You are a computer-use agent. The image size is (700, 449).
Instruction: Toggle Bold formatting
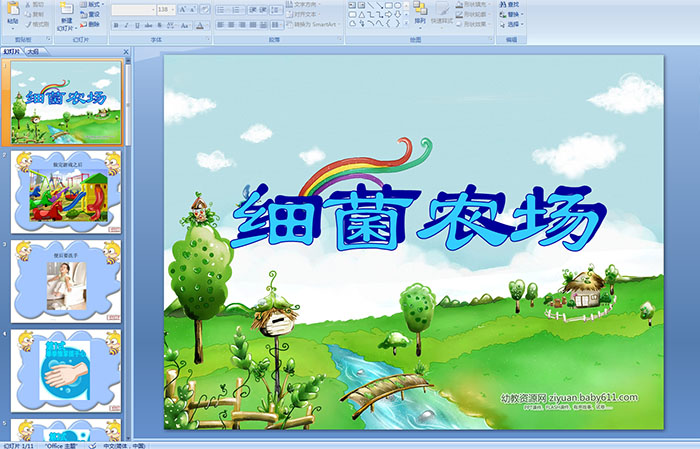click(116, 25)
